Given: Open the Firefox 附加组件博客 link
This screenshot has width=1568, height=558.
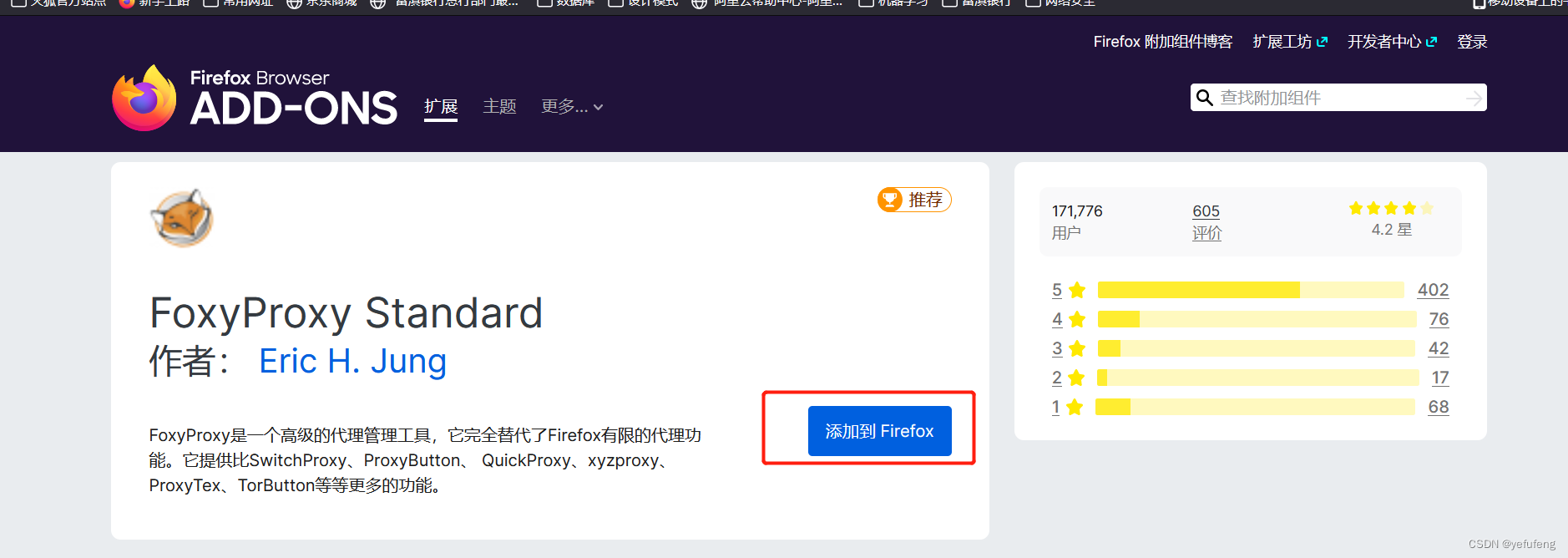Looking at the screenshot, I should pyautogui.click(x=1163, y=42).
